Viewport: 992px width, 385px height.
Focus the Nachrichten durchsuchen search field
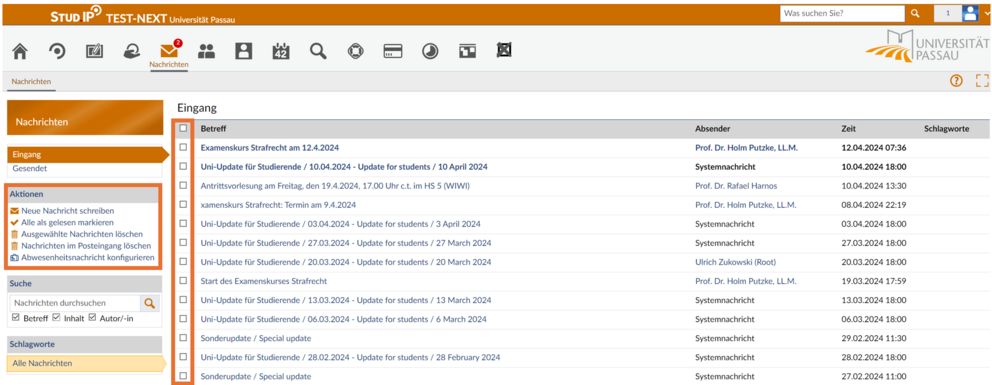(x=74, y=303)
